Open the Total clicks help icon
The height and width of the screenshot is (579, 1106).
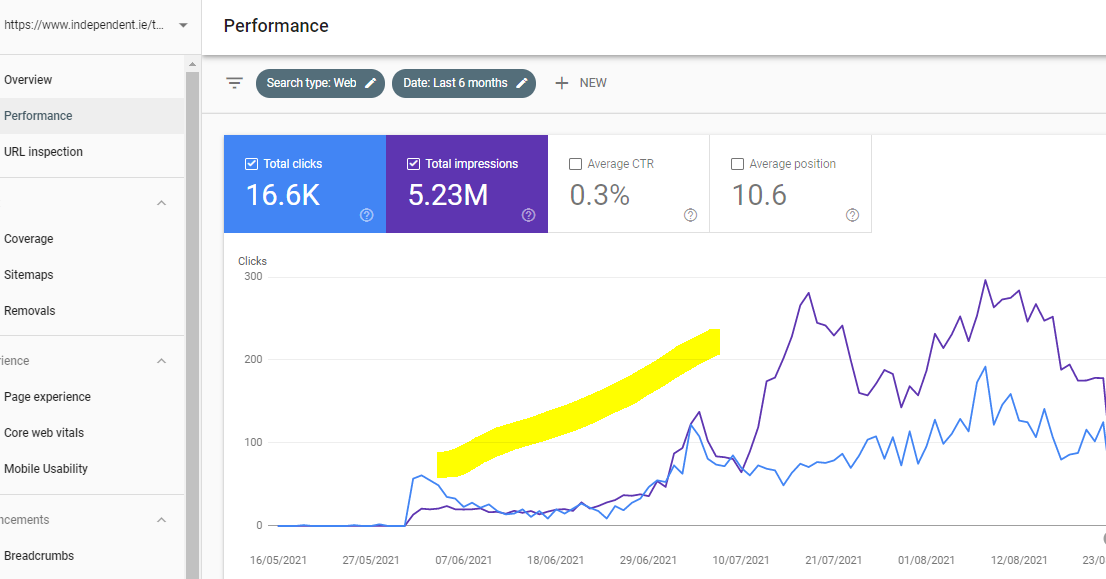coord(366,214)
